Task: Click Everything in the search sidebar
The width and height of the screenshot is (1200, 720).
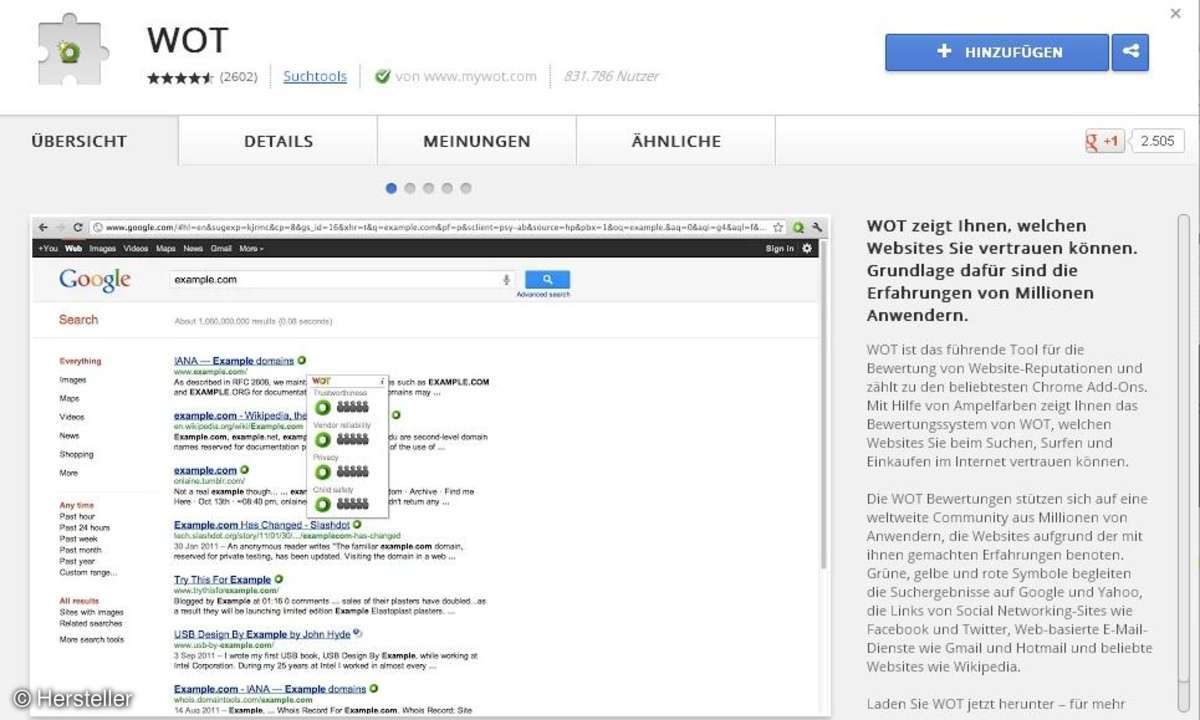Action: pyautogui.click(x=80, y=361)
